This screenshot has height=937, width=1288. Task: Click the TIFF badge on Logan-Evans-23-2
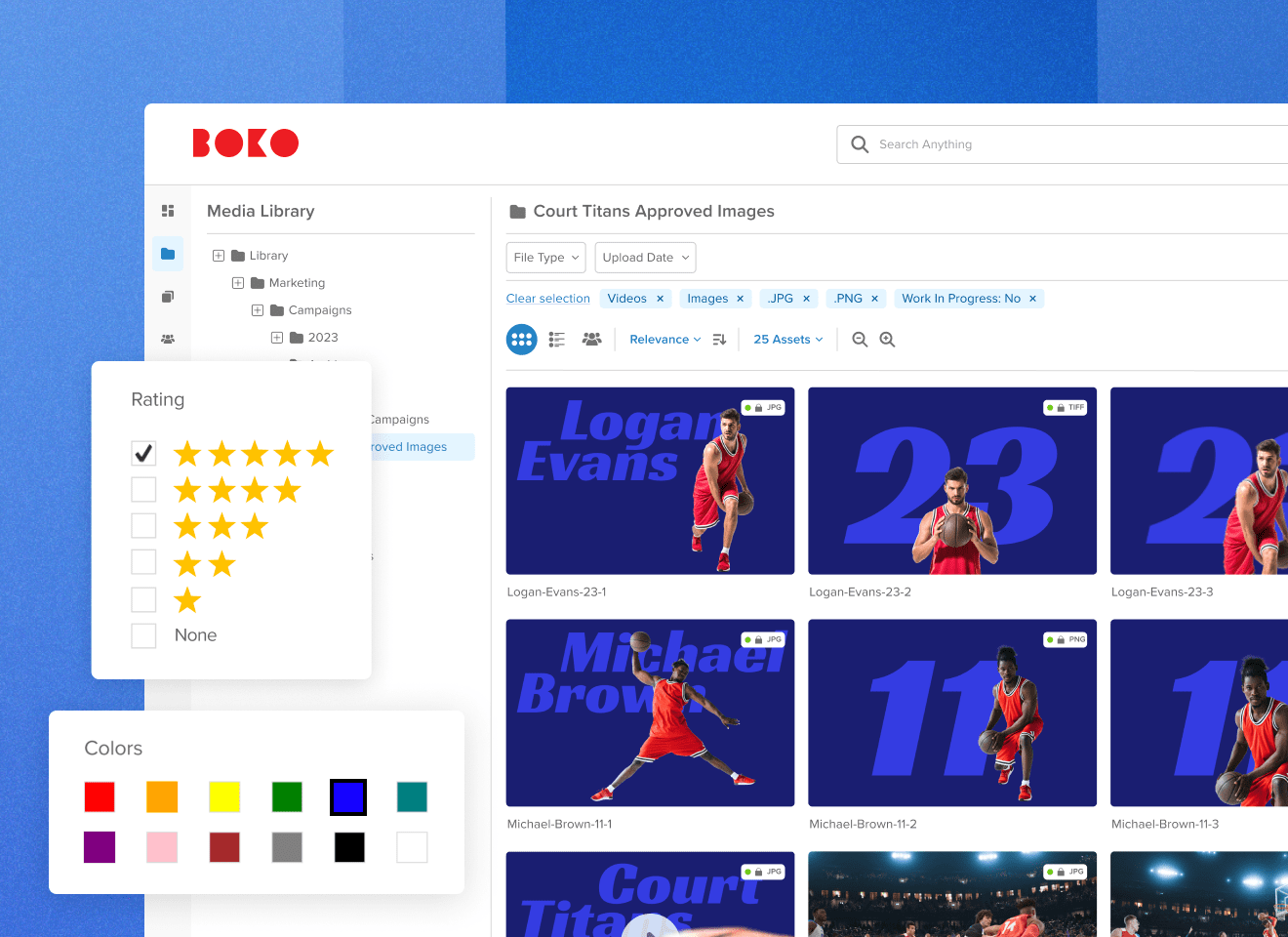(x=1066, y=408)
